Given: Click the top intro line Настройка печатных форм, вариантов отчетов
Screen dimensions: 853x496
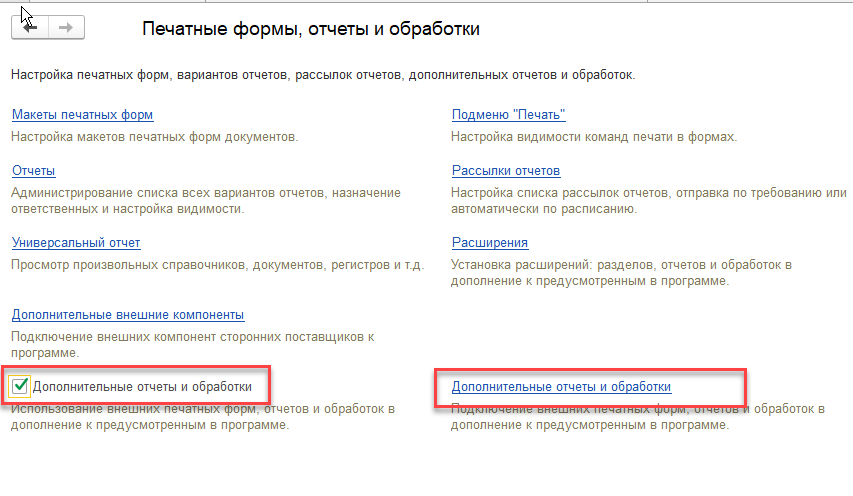Looking at the screenshot, I should (323, 75).
